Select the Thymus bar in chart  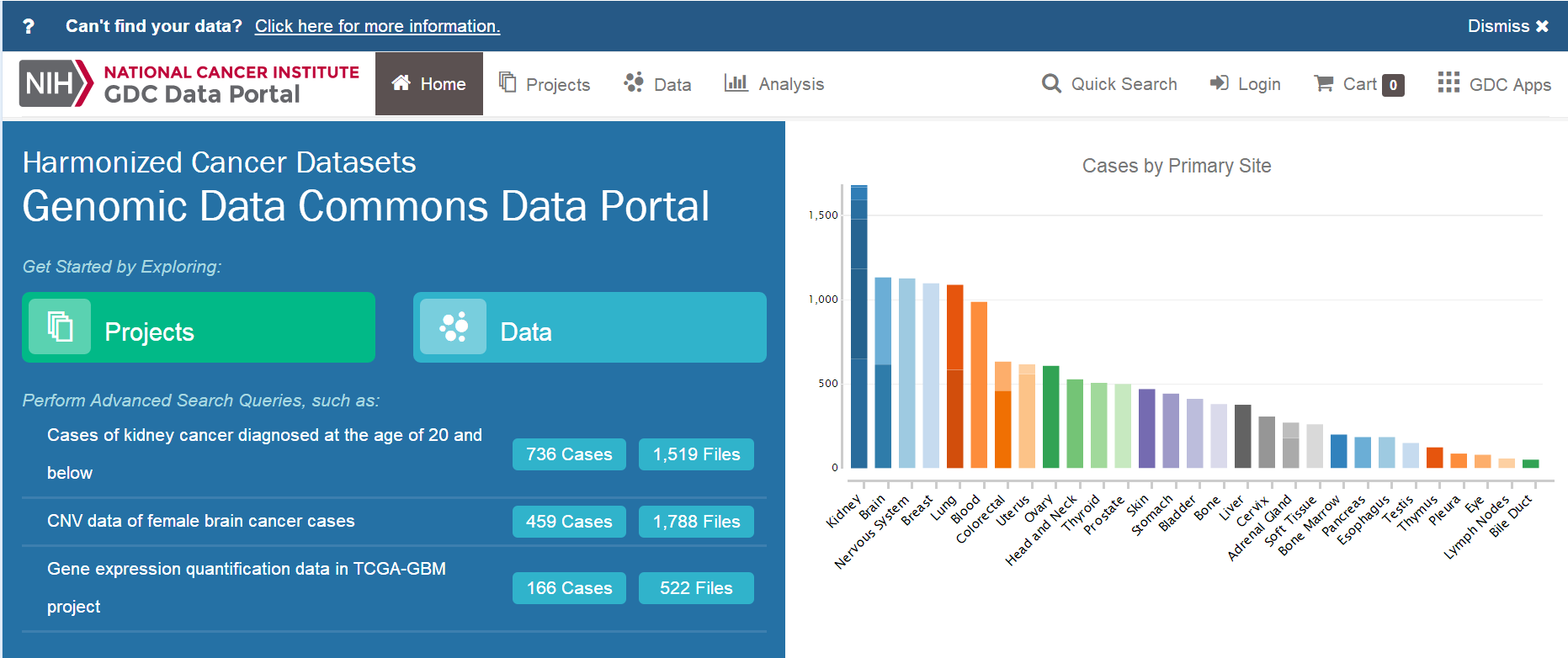click(1434, 458)
